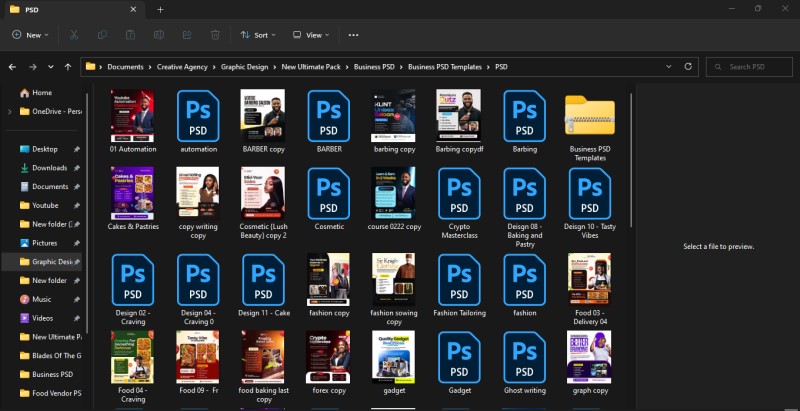
Task: Open Youtube folder in navigation pane
Action: 44,206
